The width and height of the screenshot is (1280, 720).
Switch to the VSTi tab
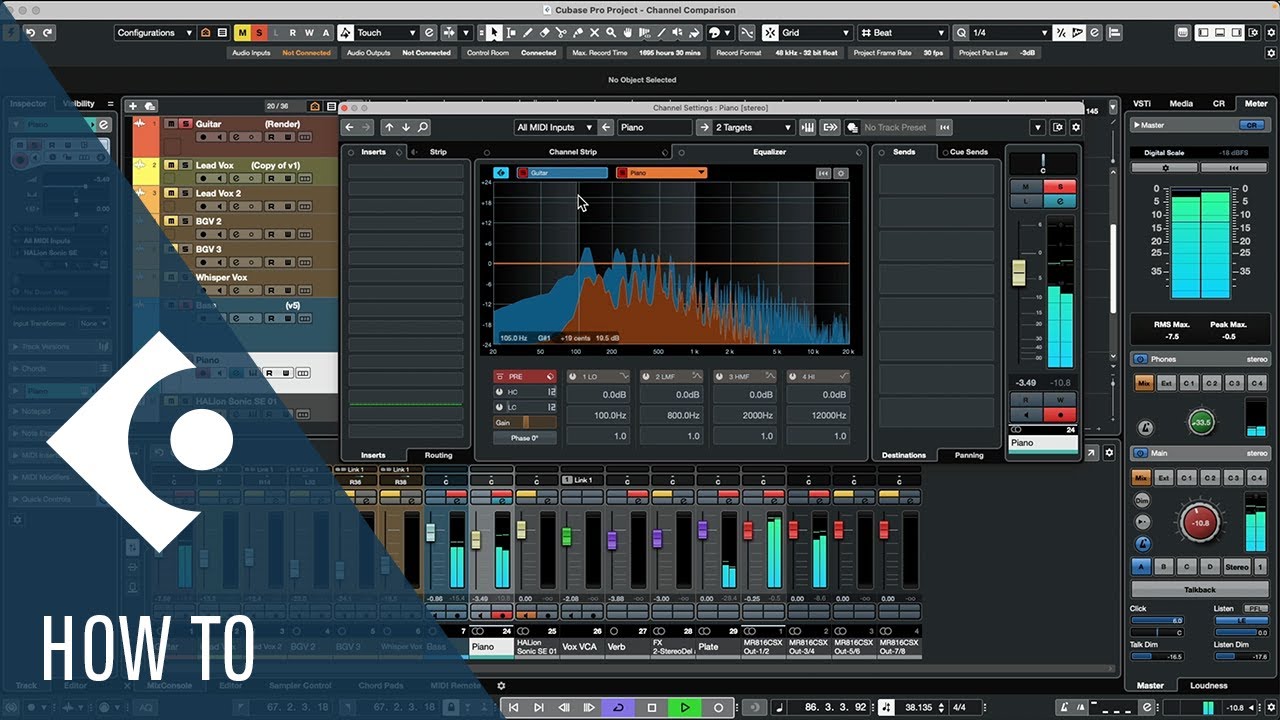(x=1140, y=103)
